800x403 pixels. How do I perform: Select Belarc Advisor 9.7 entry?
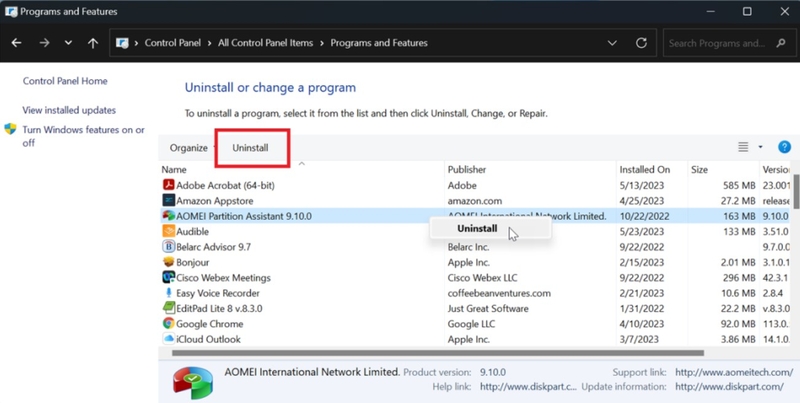(x=213, y=247)
